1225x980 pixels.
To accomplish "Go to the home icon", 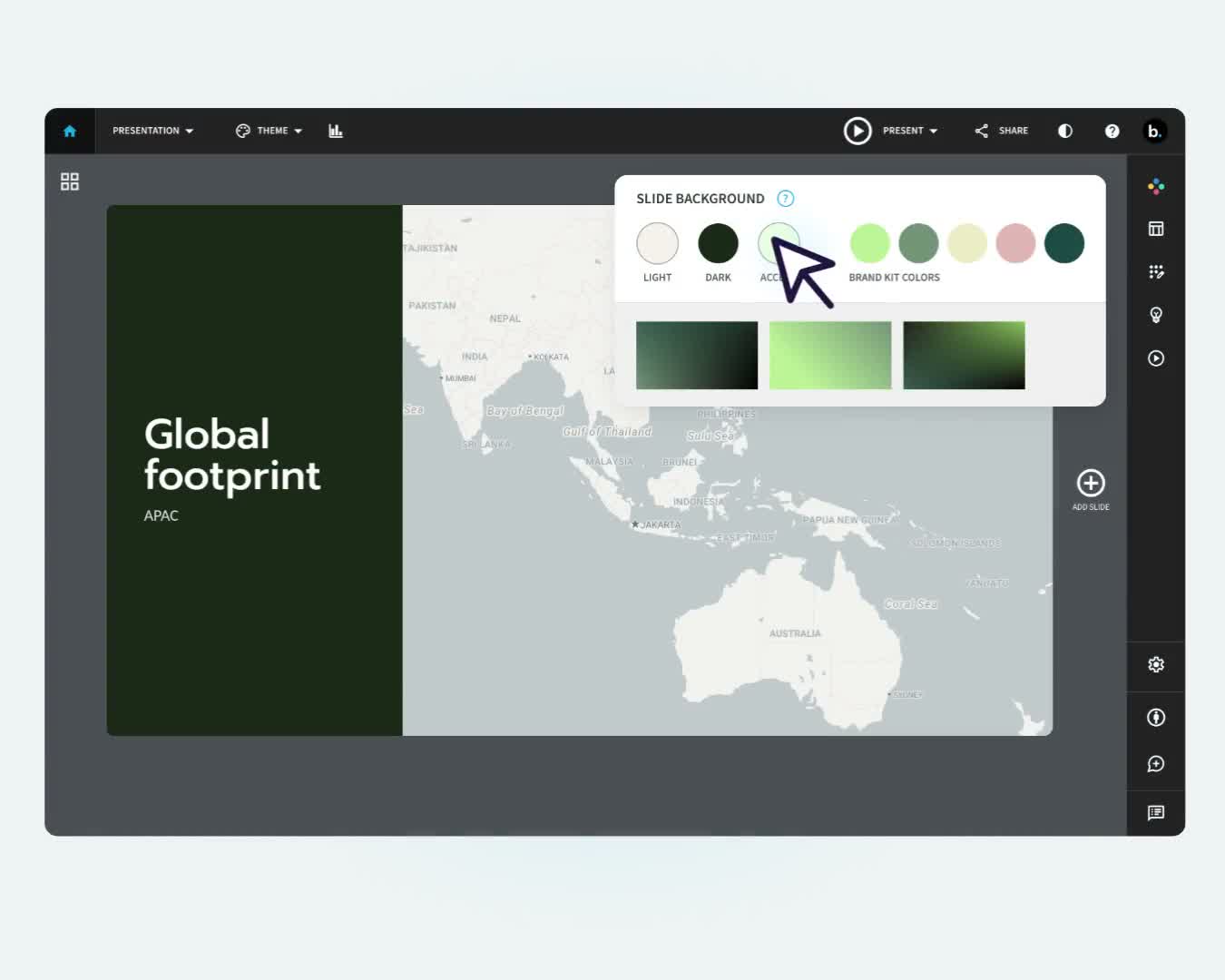I will pos(70,131).
